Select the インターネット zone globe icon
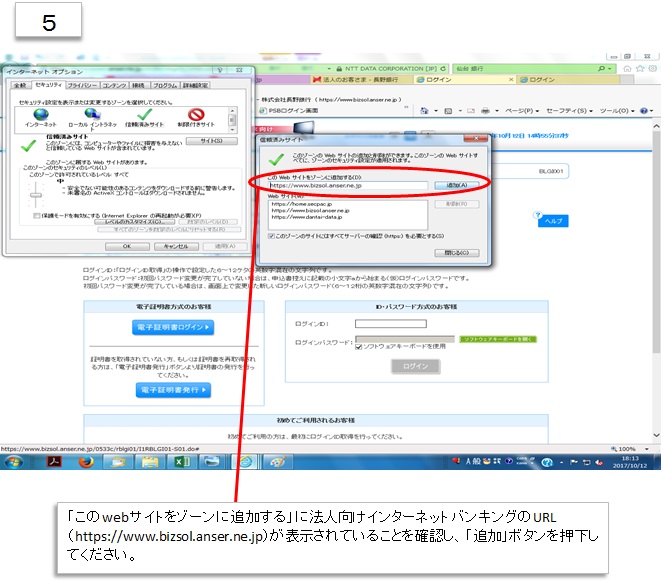661x583 pixels. click(41, 114)
